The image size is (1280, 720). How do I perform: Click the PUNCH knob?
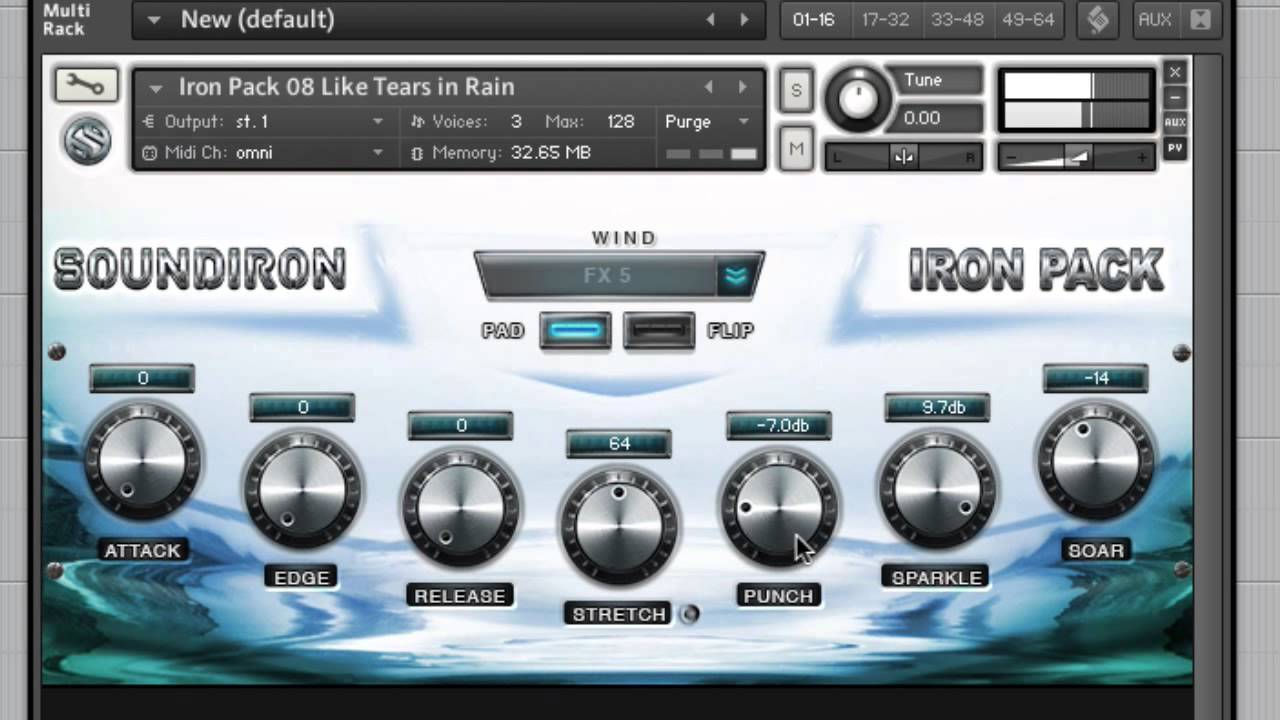coord(778,507)
